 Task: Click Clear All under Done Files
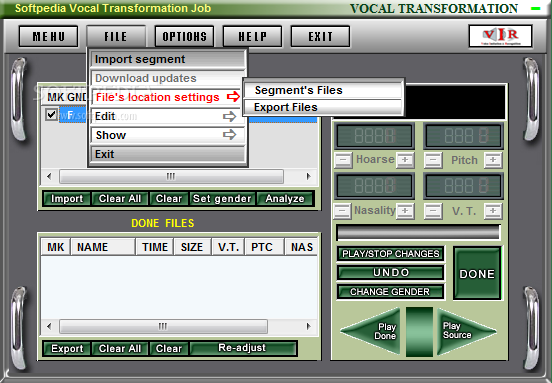click(120, 349)
